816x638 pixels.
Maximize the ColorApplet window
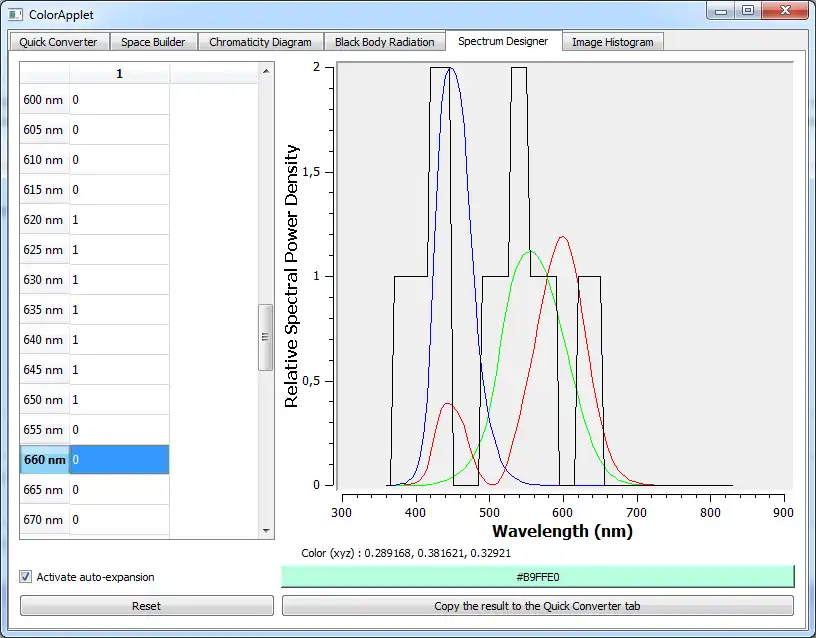pos(748,11)
